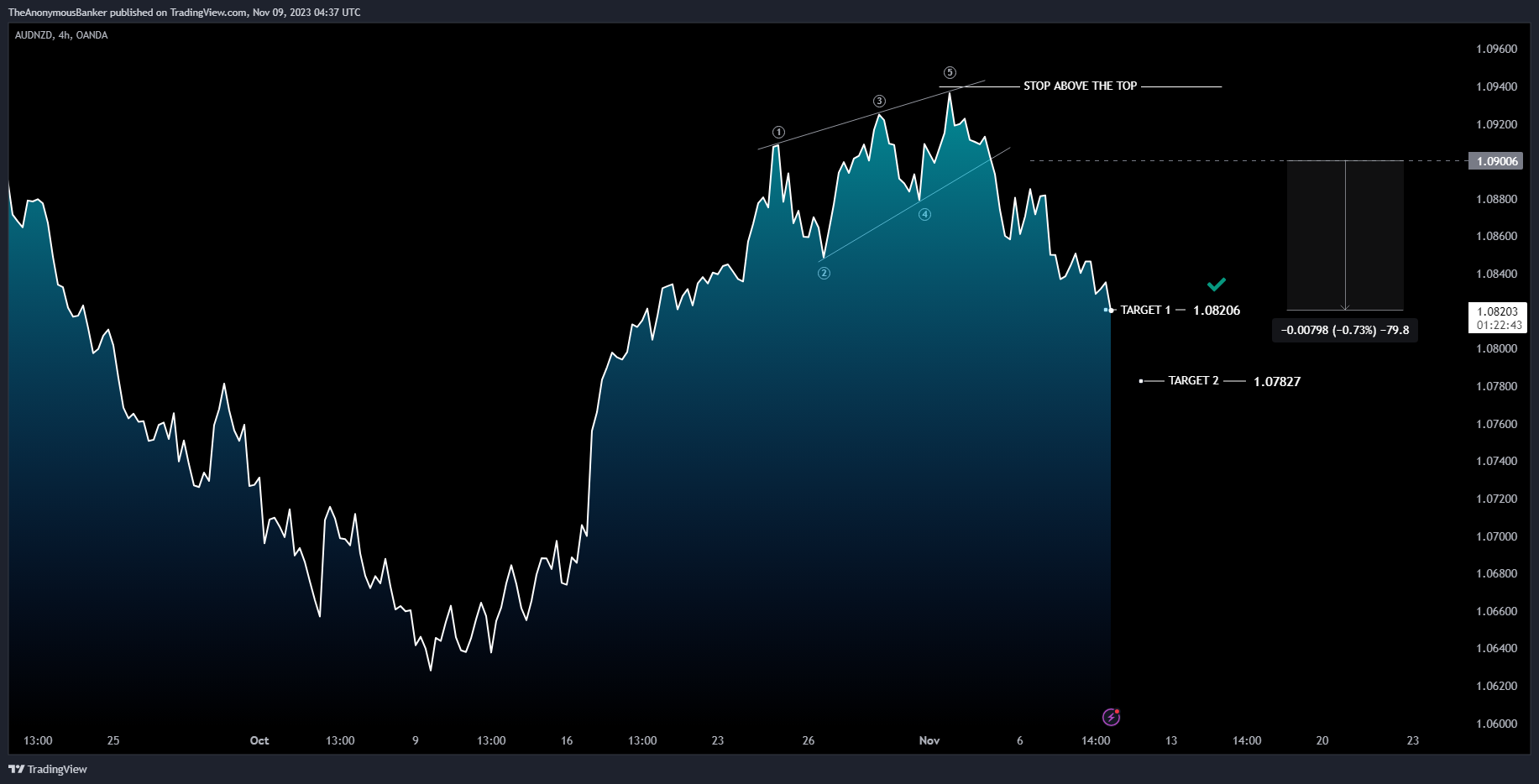Click the 16 date label on time axis
The height and width of the screenshot is (784, 1539).
click(x=567, y=740)
